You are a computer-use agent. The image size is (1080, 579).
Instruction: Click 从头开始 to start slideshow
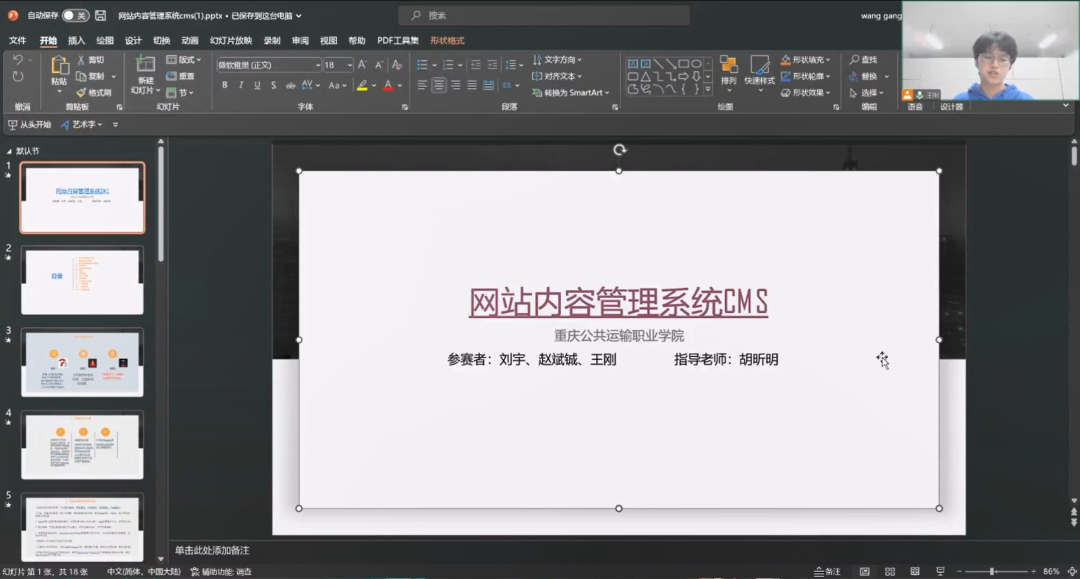click(x=35, y=125)
